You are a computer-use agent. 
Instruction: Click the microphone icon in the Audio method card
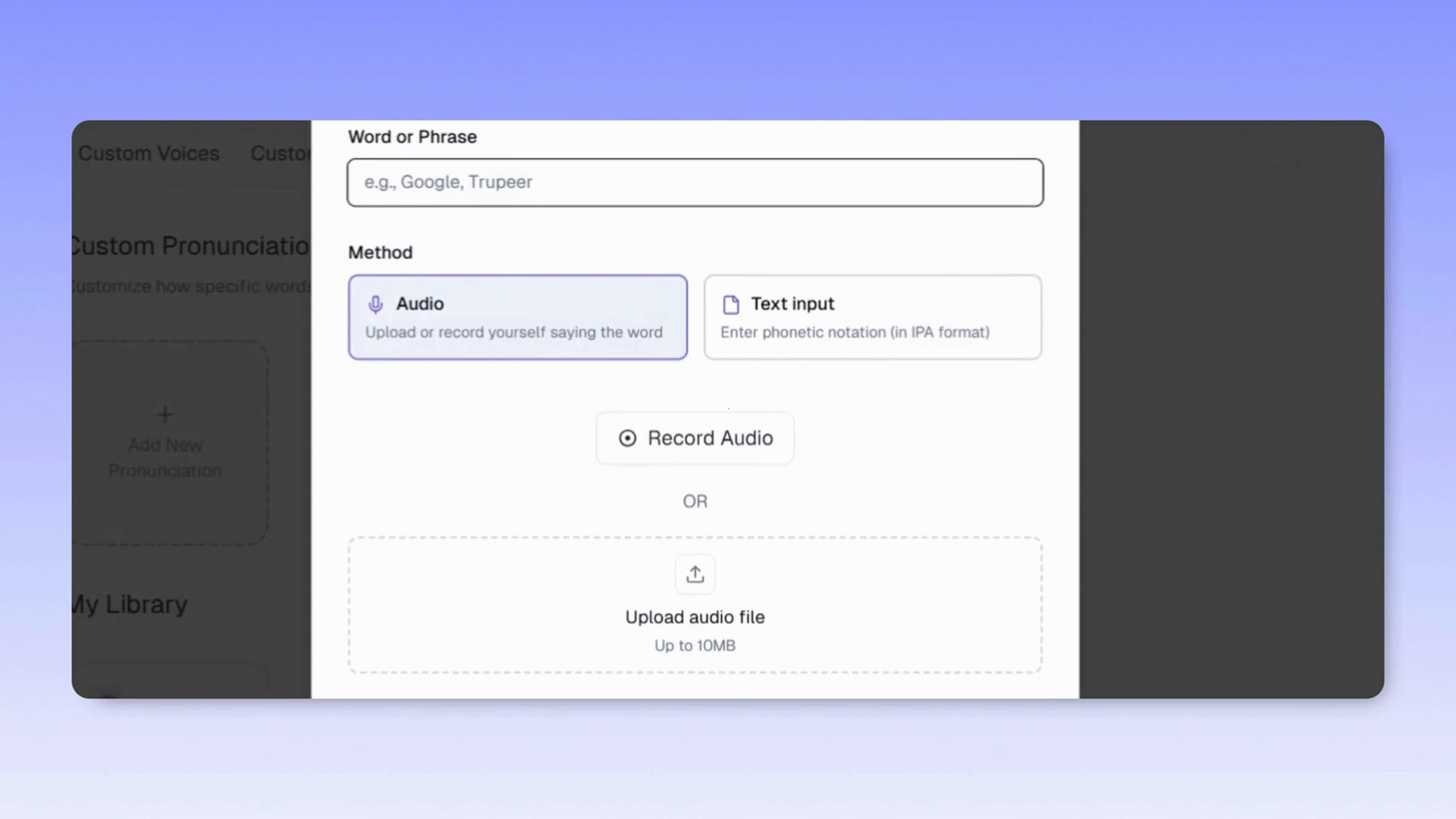[x=376, y=304]
